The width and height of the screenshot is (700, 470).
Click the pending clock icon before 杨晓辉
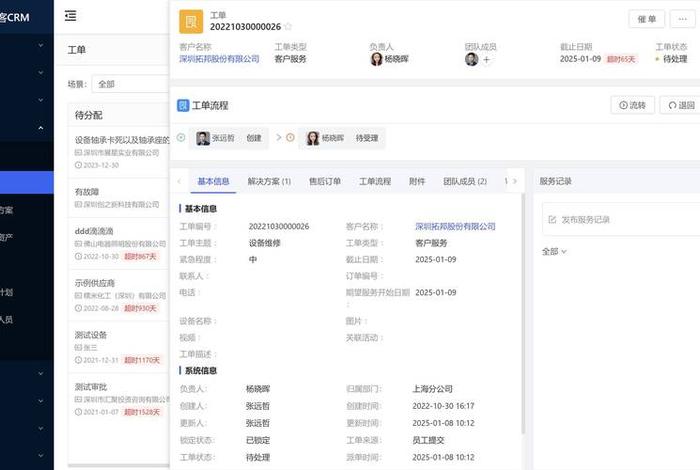coord(290,137)
